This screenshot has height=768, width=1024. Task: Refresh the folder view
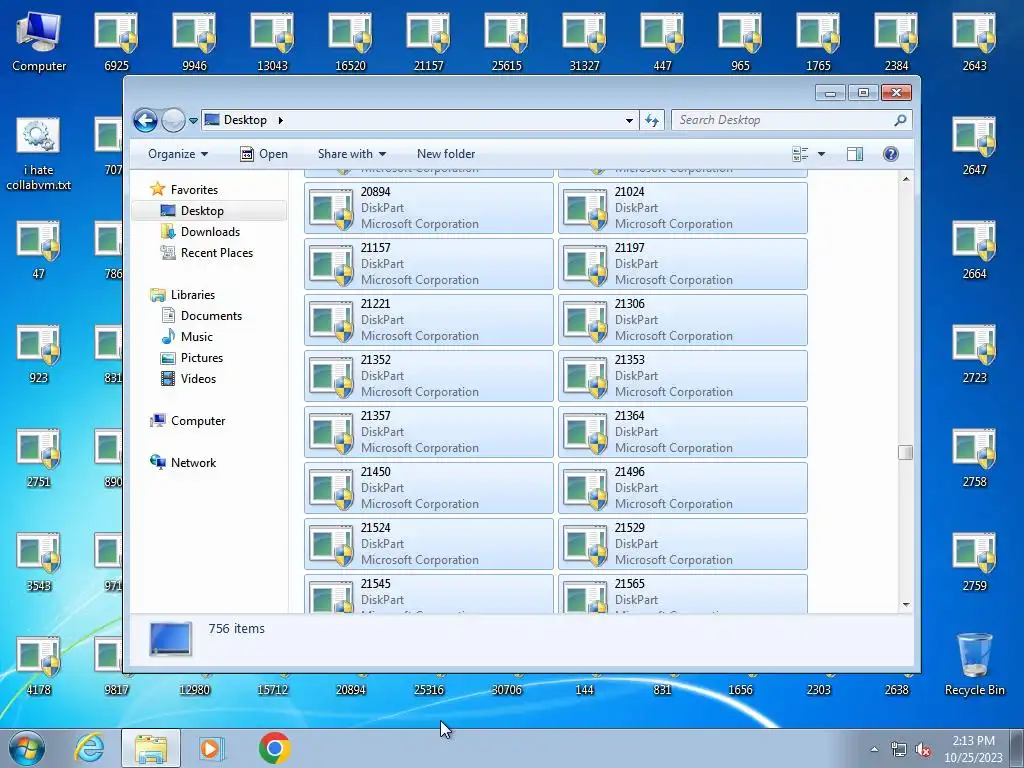[652, 120]
